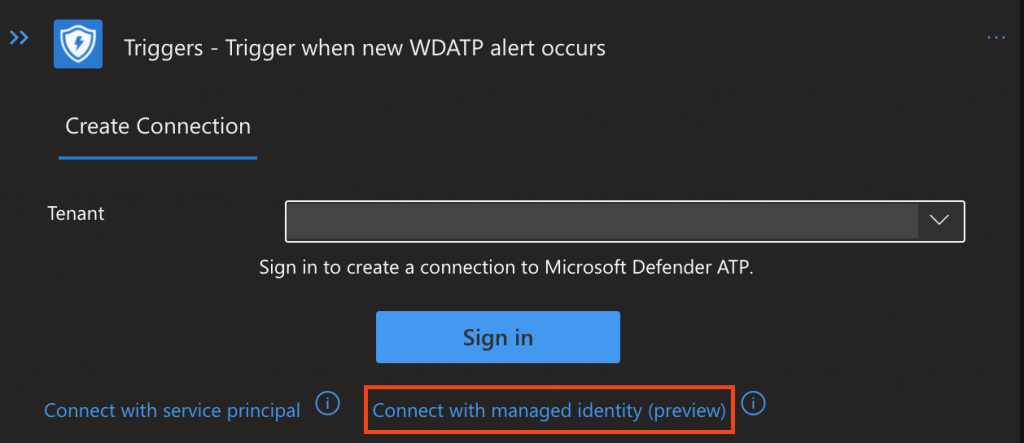Click the Microsoft Defender ATP shield icon

[x=78, y=45]
